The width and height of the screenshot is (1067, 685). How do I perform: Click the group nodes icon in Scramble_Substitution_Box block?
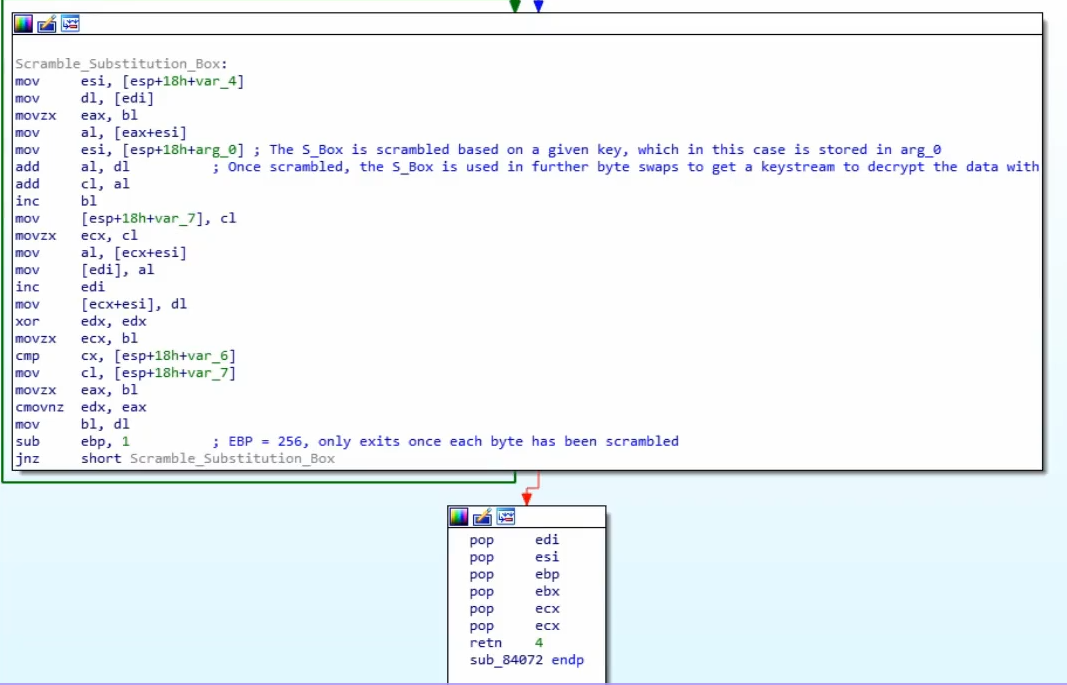(x=70, y=24)
